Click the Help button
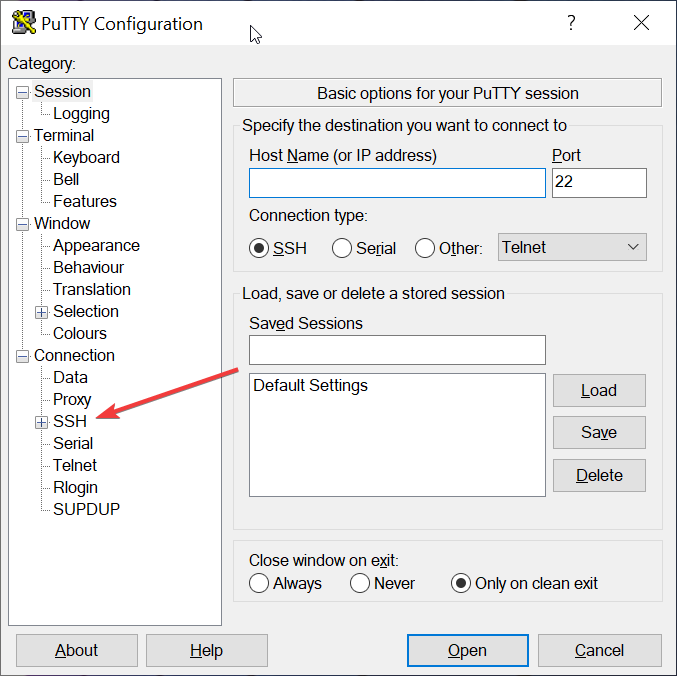Image resolution: width=677 pixels, height=676 pixels. pos(207,651)
